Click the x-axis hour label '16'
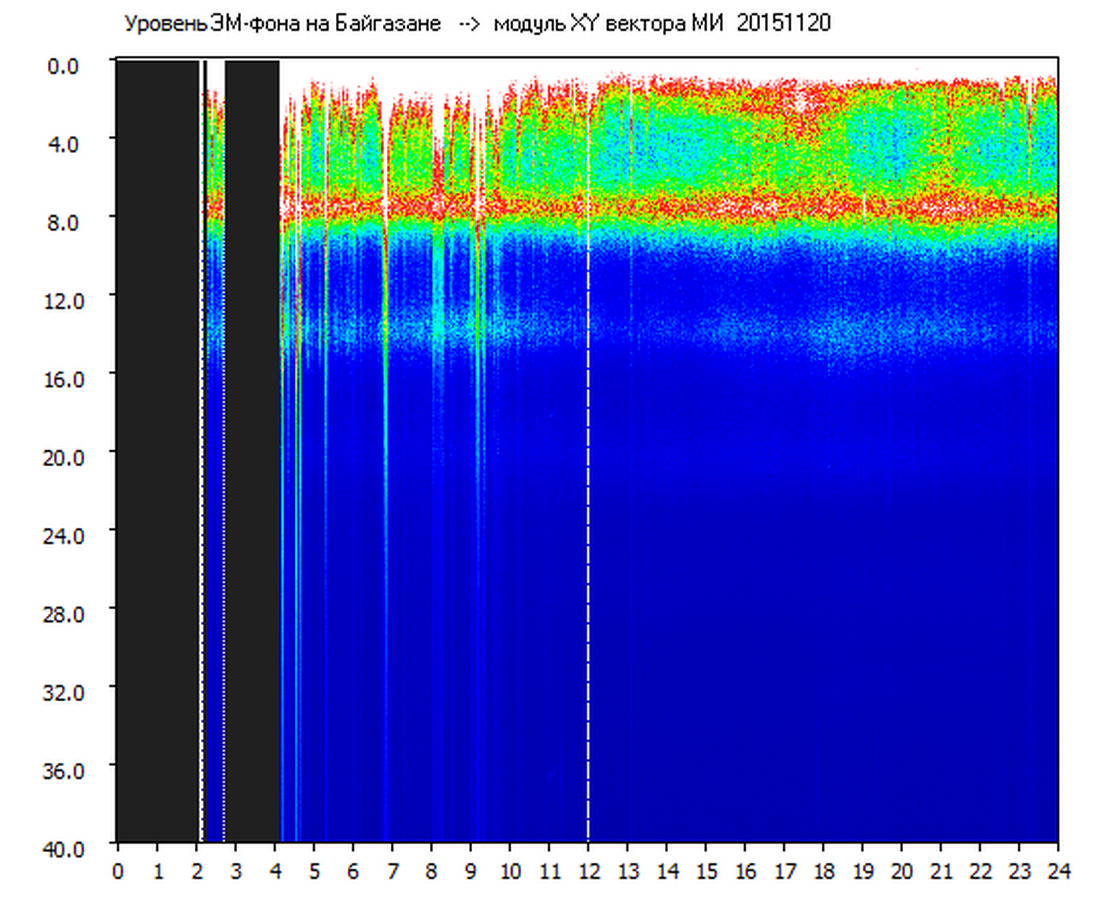The height and width of the screenshot is (900, 1096). [745, 871]
